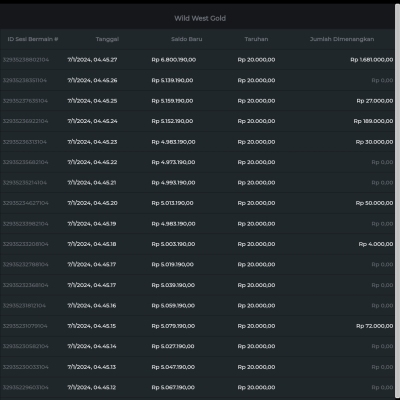This screenshot has height=400, width=400.
Task: Click session ID in the 04.45.24 row
Action: click(x=25, y=121)
